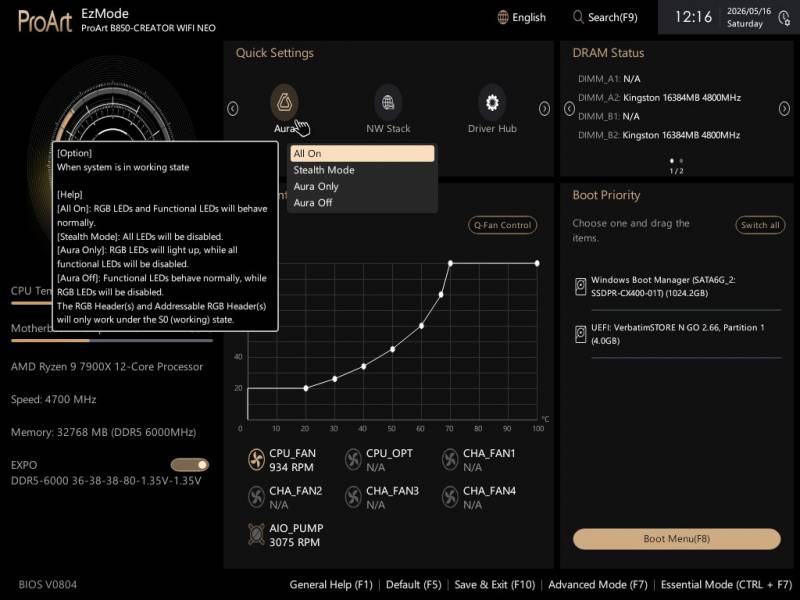Viewport: 800px width, 600px height.
Task: Click the ProArt logo
Action: (45, 21)
